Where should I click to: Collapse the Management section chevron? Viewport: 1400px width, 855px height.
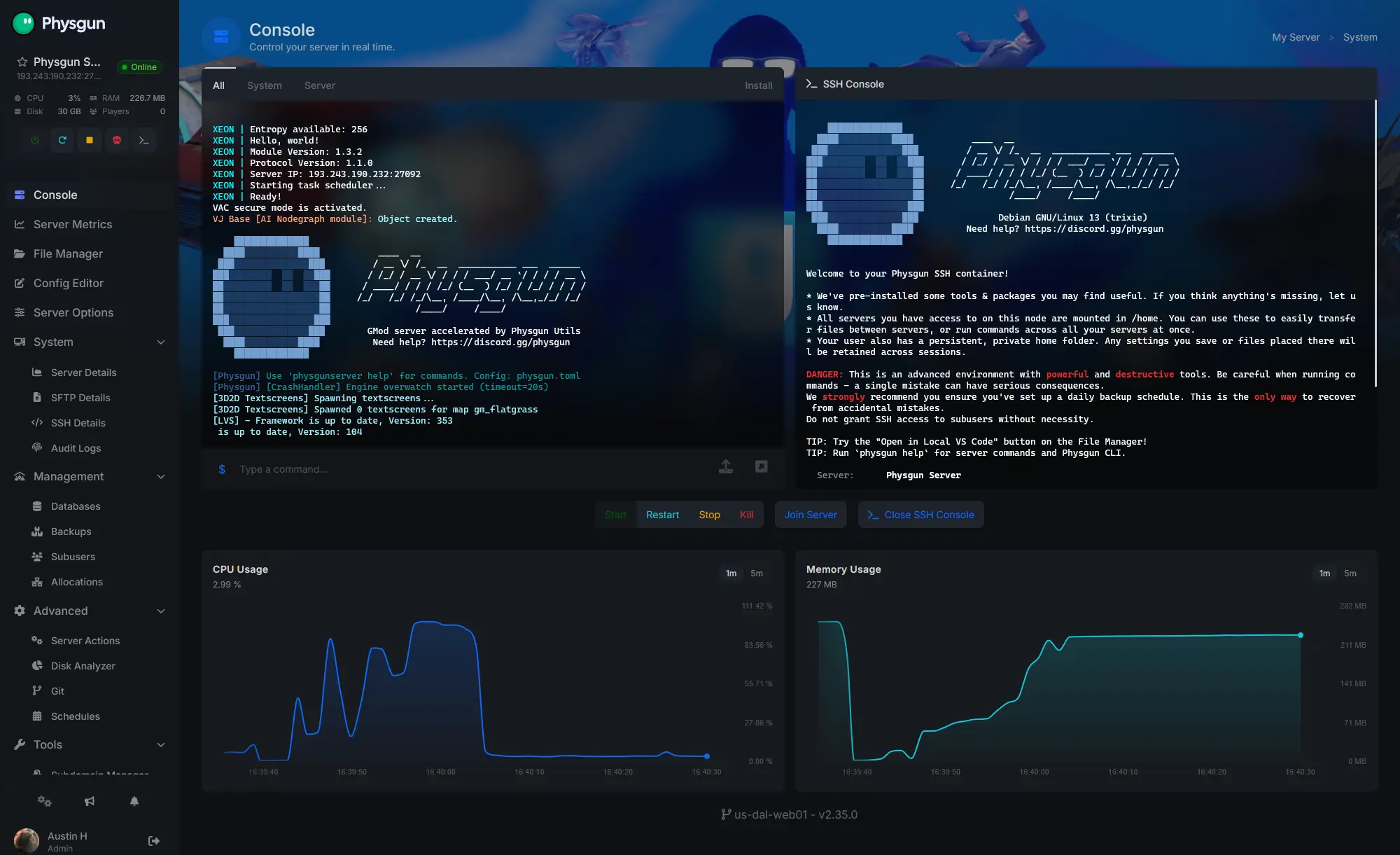(161, 476)
